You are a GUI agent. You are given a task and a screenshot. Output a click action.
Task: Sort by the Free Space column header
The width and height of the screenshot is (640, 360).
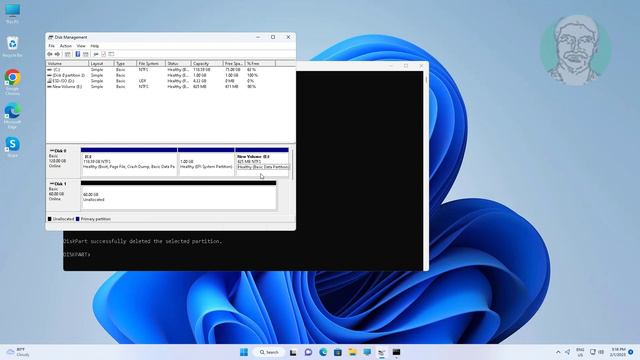tap(234, 64)
